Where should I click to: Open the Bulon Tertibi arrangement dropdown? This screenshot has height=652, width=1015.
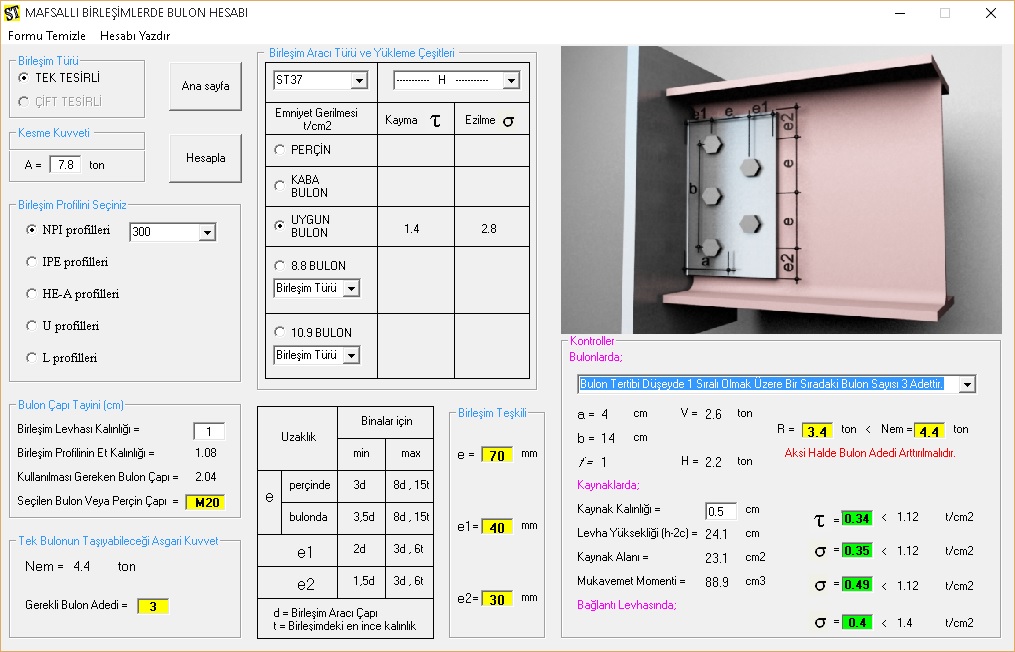967,385
